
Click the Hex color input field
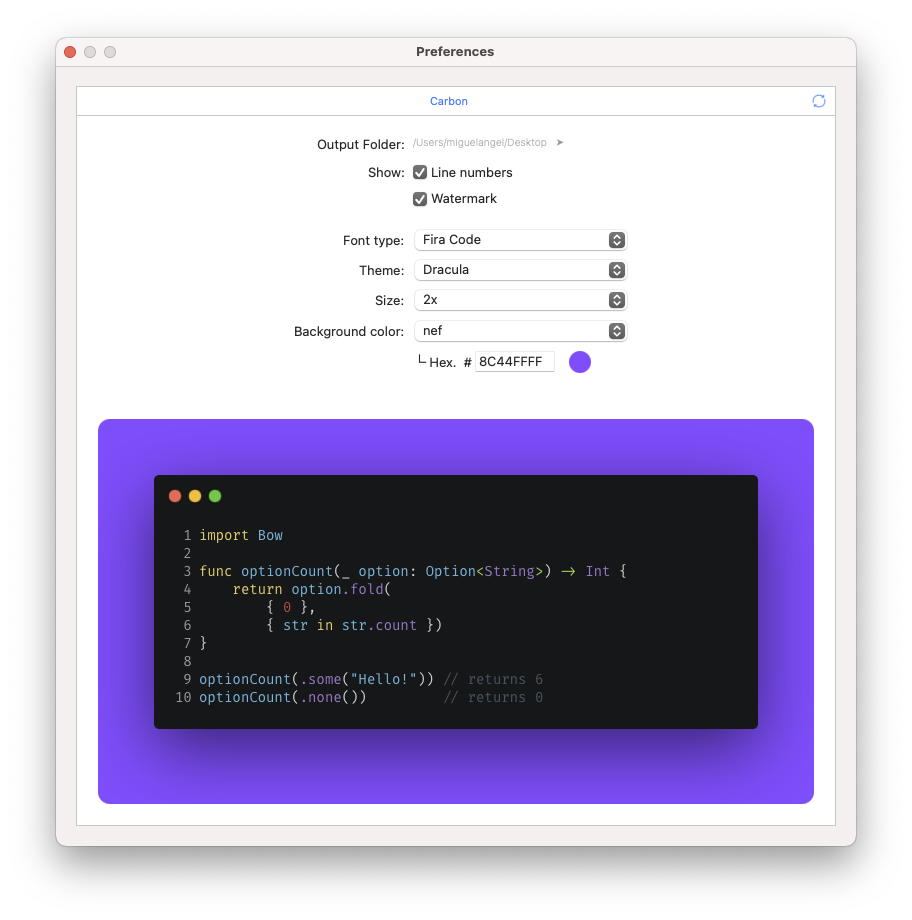515,361
